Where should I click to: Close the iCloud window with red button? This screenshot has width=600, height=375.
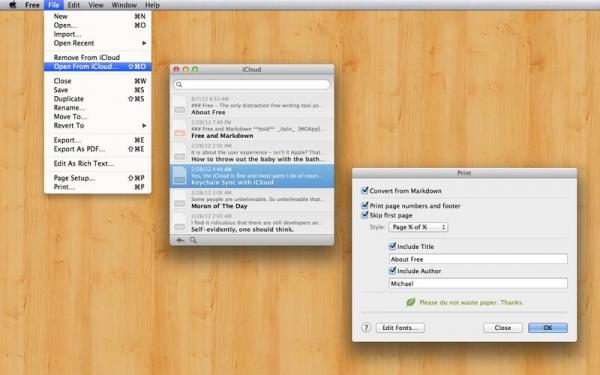[176, 69]
